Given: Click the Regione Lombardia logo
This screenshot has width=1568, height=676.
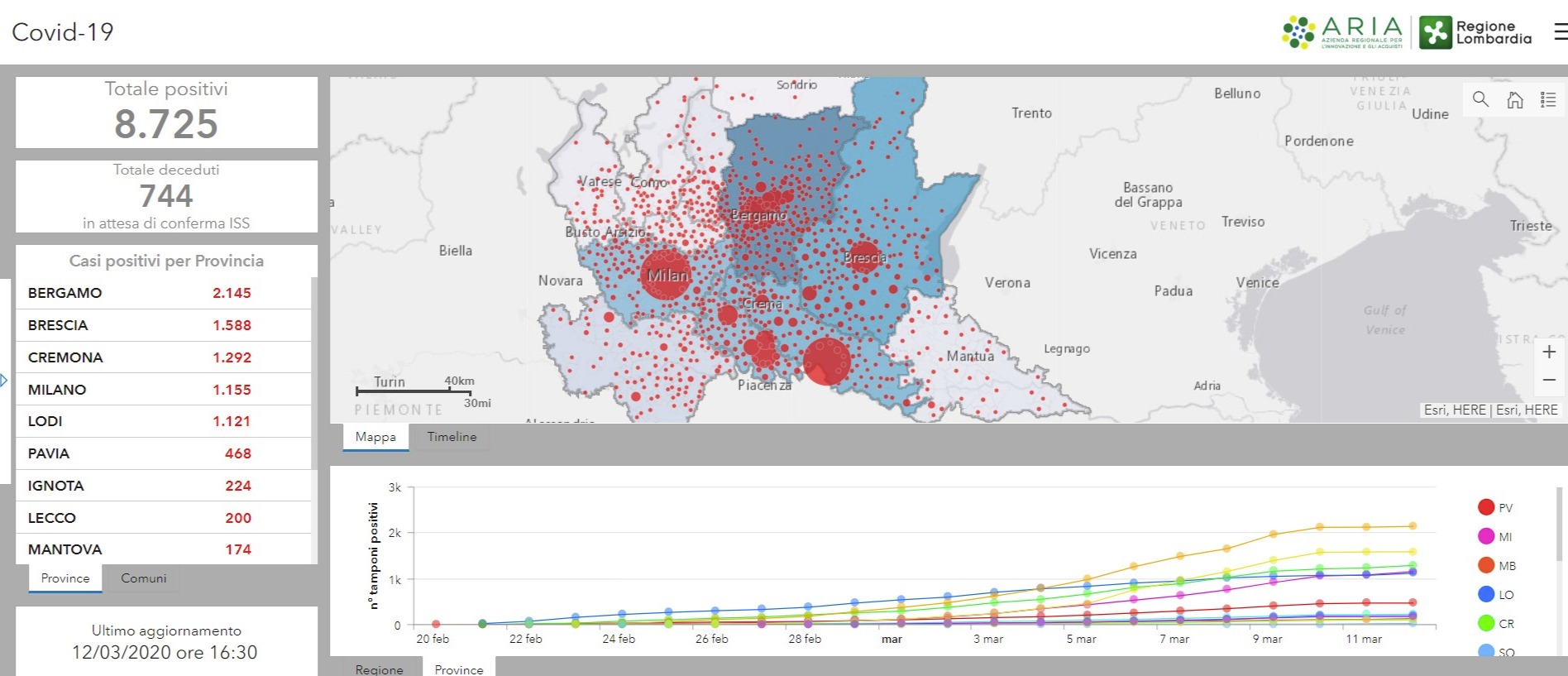Looking at the screenshot, I should click(x=1476, y=33).
